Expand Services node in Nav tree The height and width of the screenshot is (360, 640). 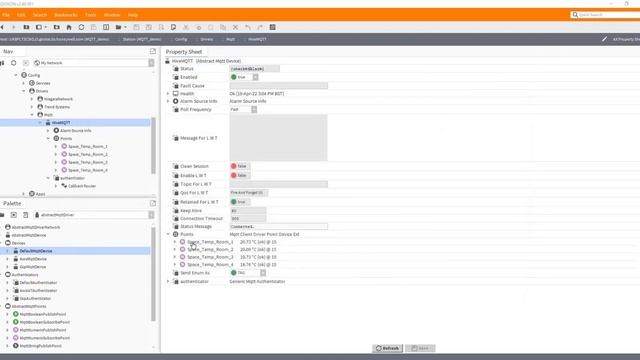point(24,83)
